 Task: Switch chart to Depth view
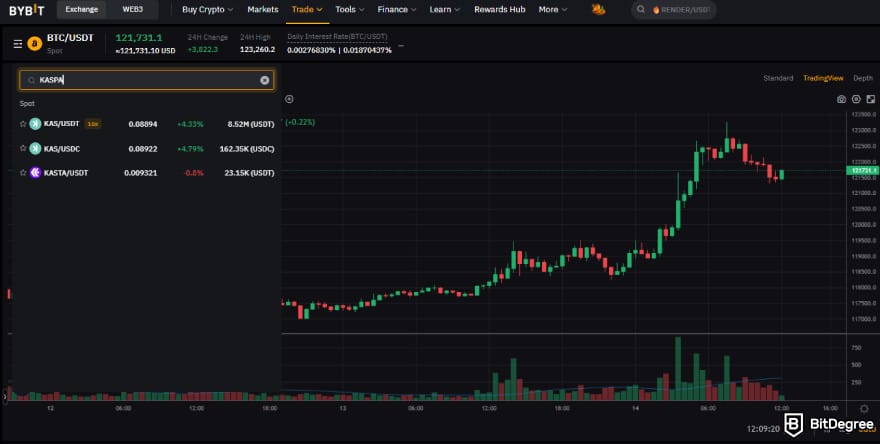tap(863, 78)
